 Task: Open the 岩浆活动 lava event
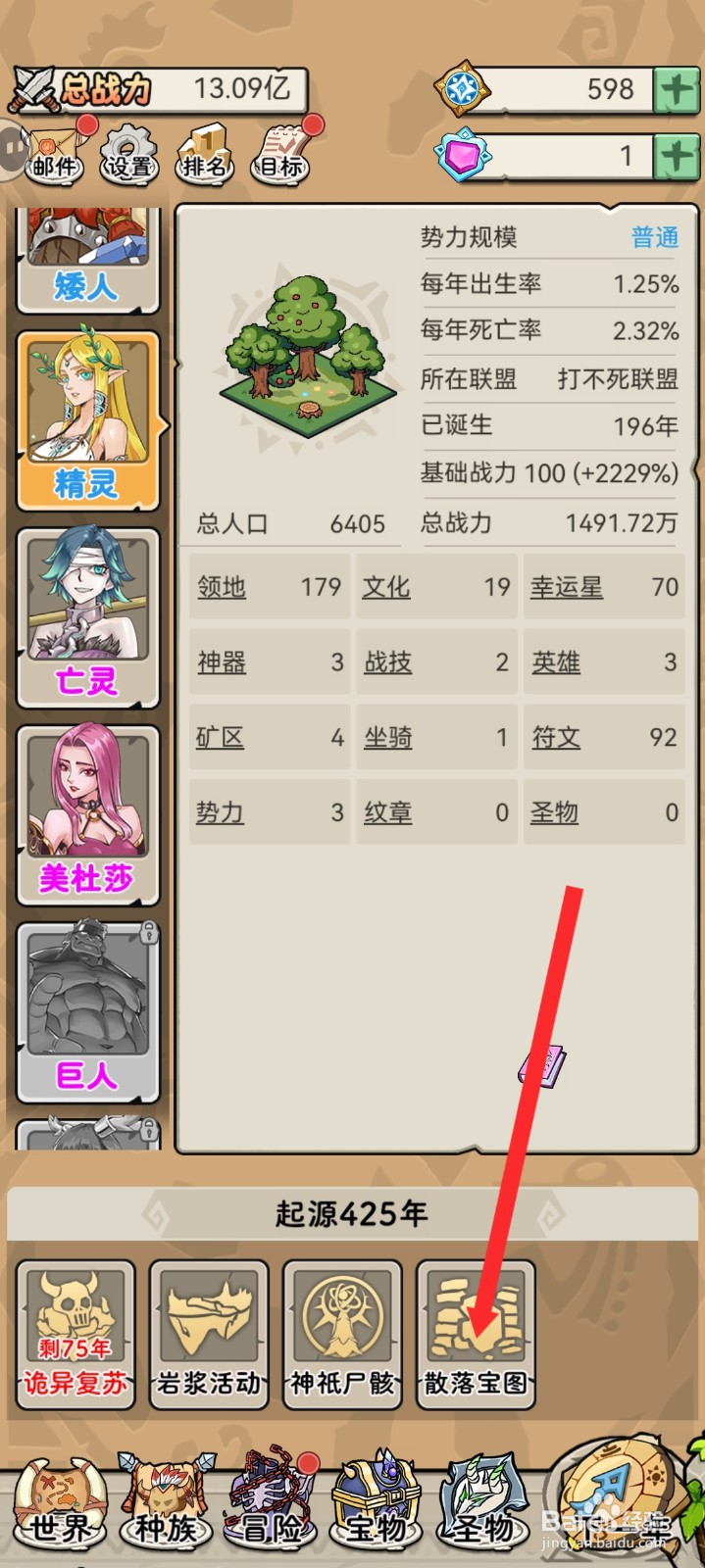(x=209, y=1334)
